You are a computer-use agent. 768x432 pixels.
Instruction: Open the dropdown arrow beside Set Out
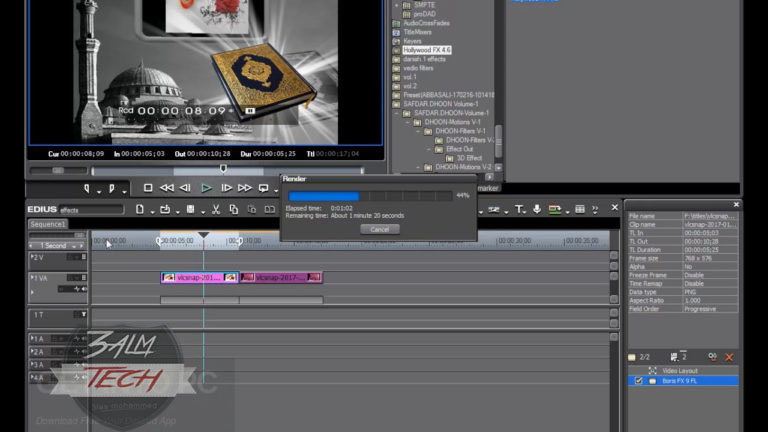pos(124,192)
